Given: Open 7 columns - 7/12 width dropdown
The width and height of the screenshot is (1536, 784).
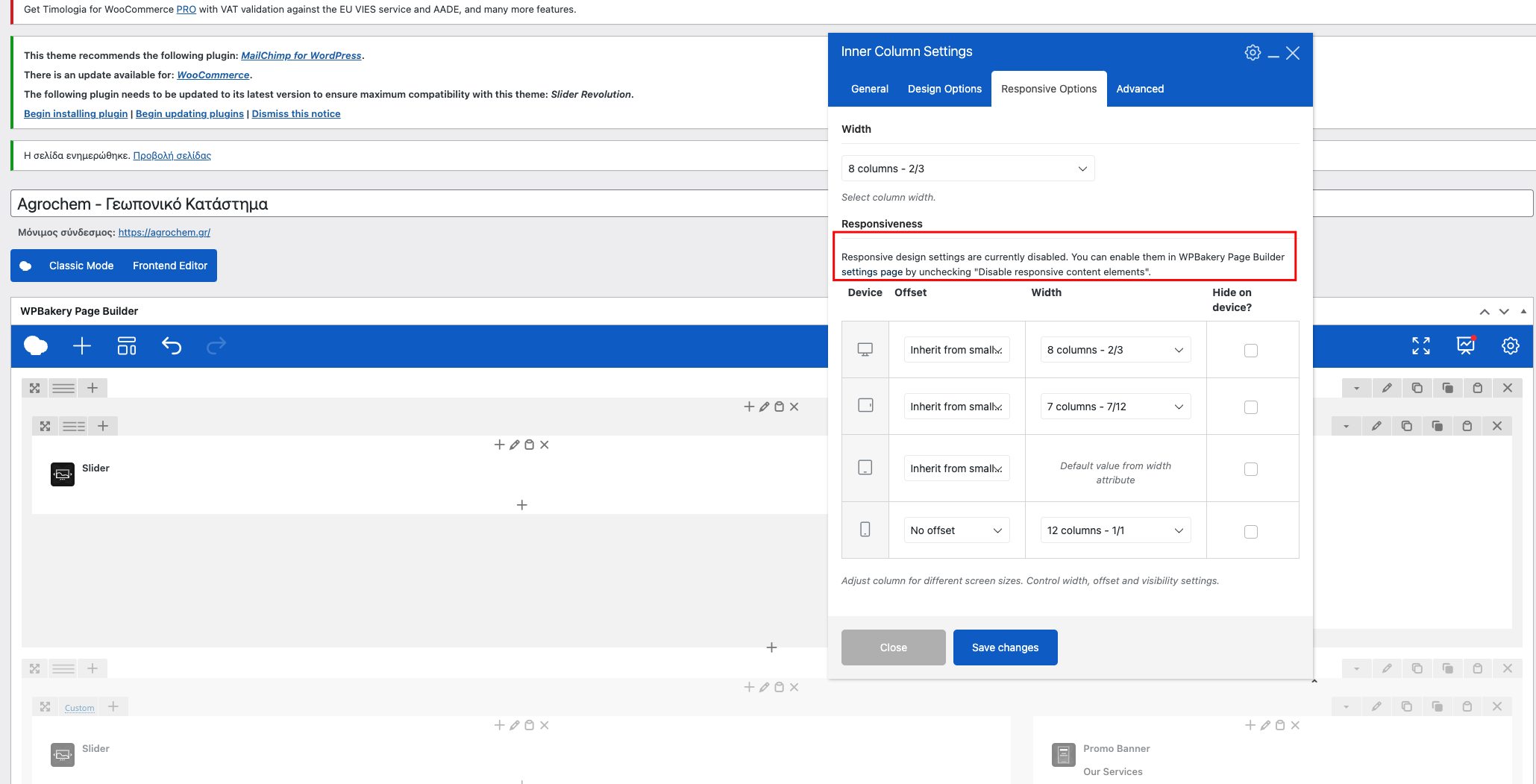Looking at the screenshot, I should [1115, 407].
